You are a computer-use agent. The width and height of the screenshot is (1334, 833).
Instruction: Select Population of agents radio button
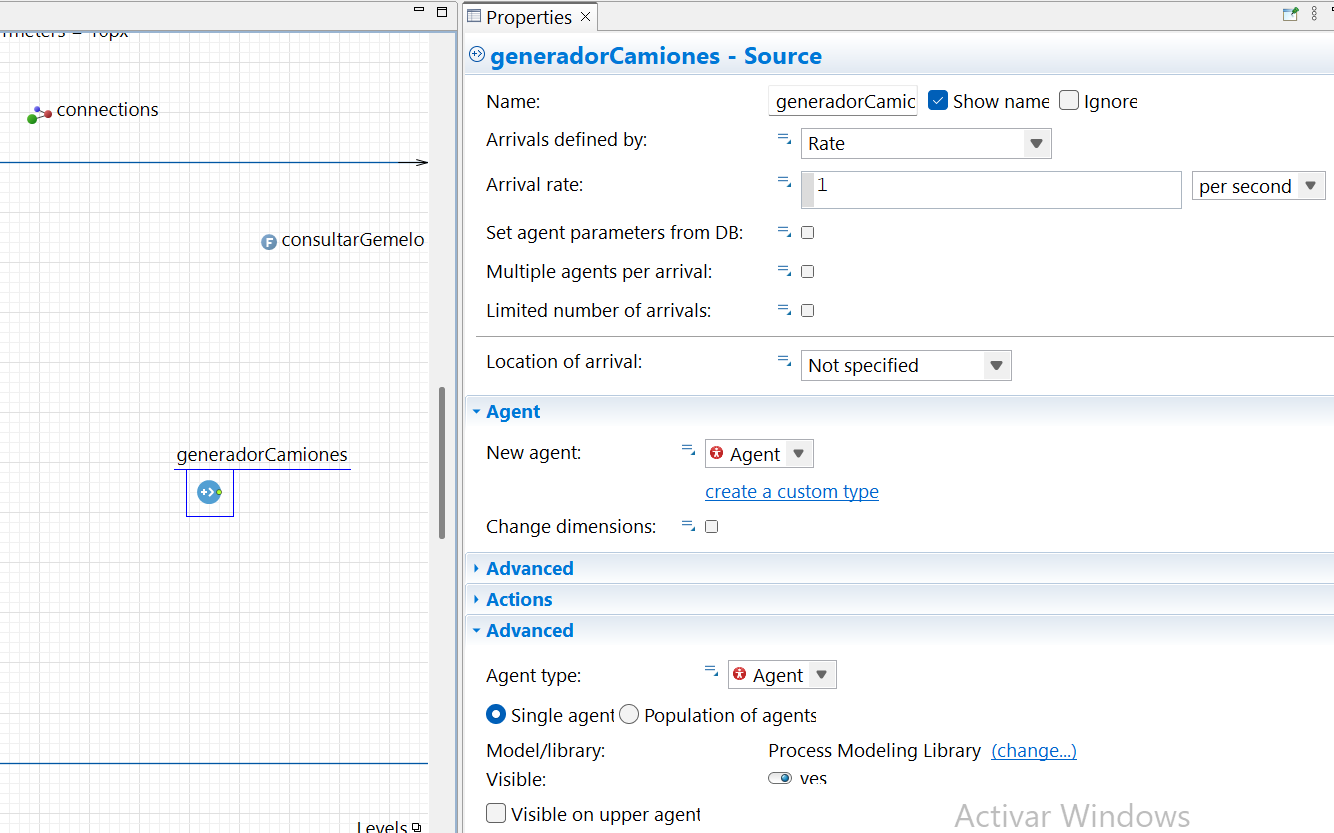pos(629,714)
